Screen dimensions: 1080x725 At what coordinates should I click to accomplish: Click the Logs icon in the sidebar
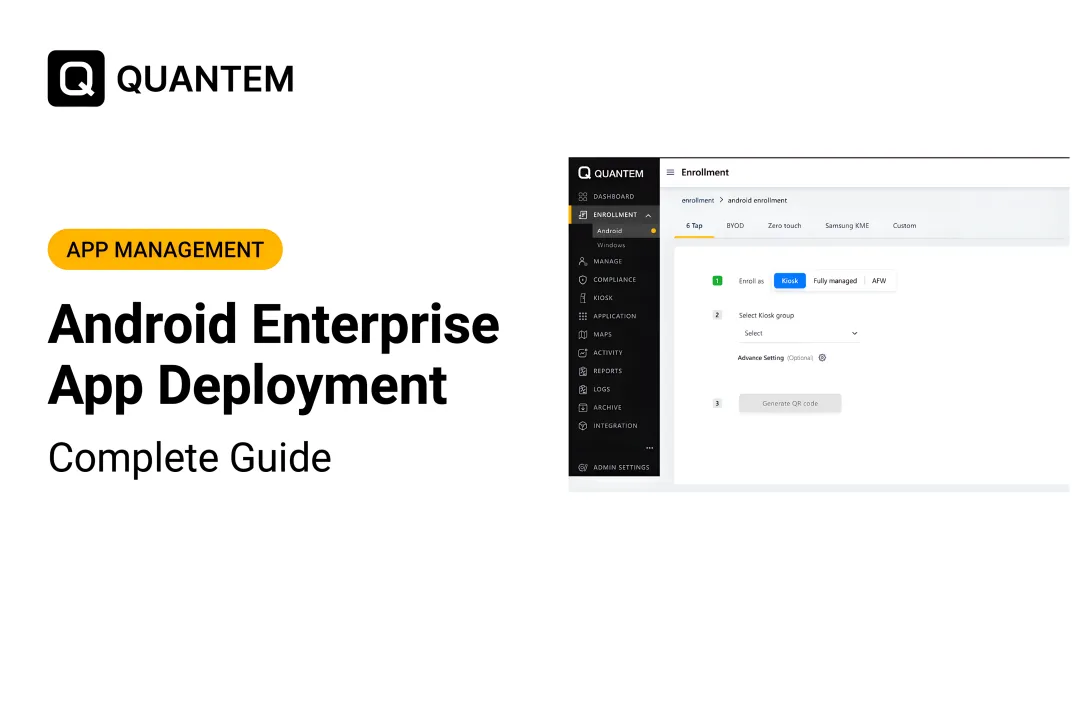[583, 389]
